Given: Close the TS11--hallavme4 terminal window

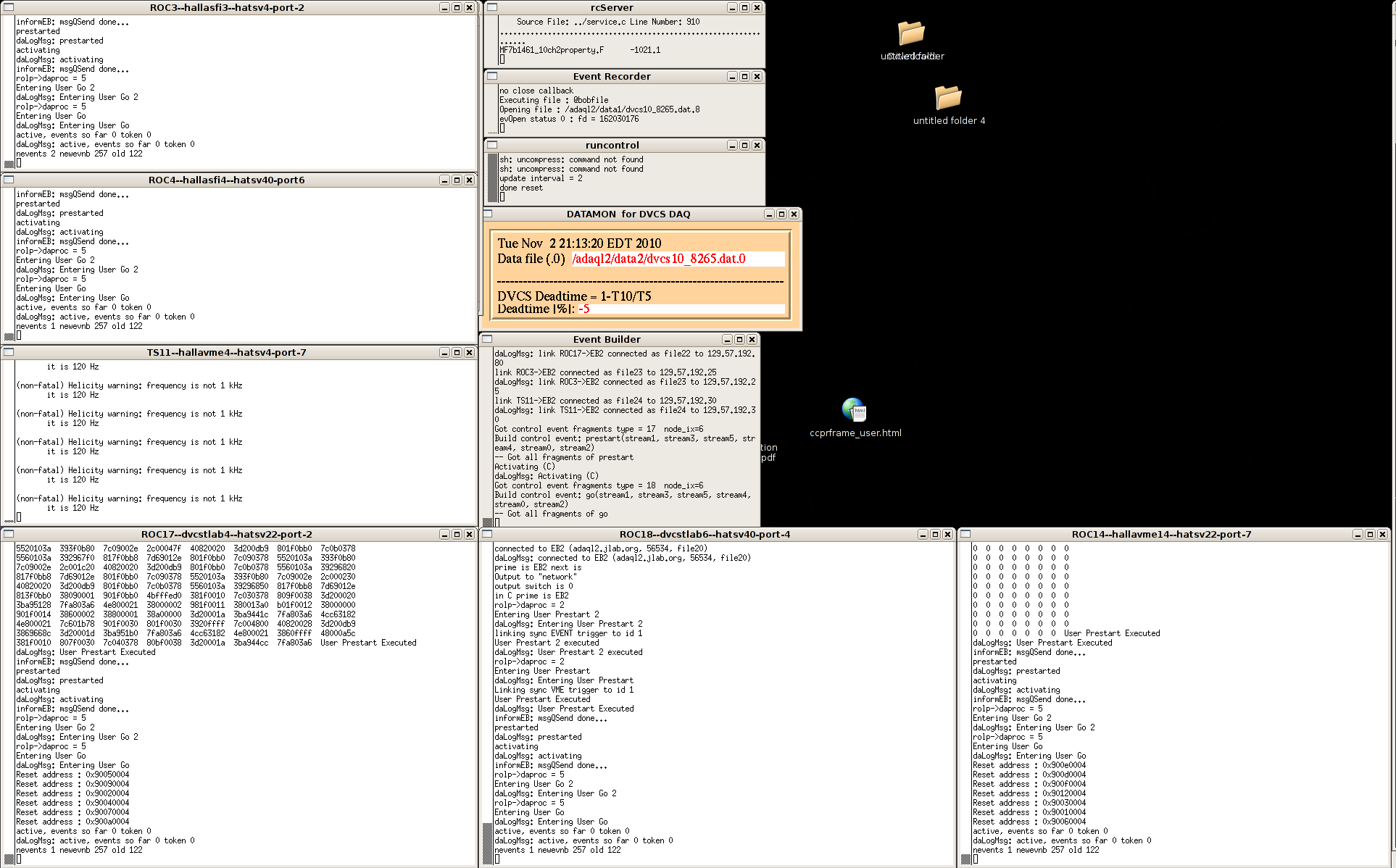Looking at the screenshot, I should tap(469, 352).
